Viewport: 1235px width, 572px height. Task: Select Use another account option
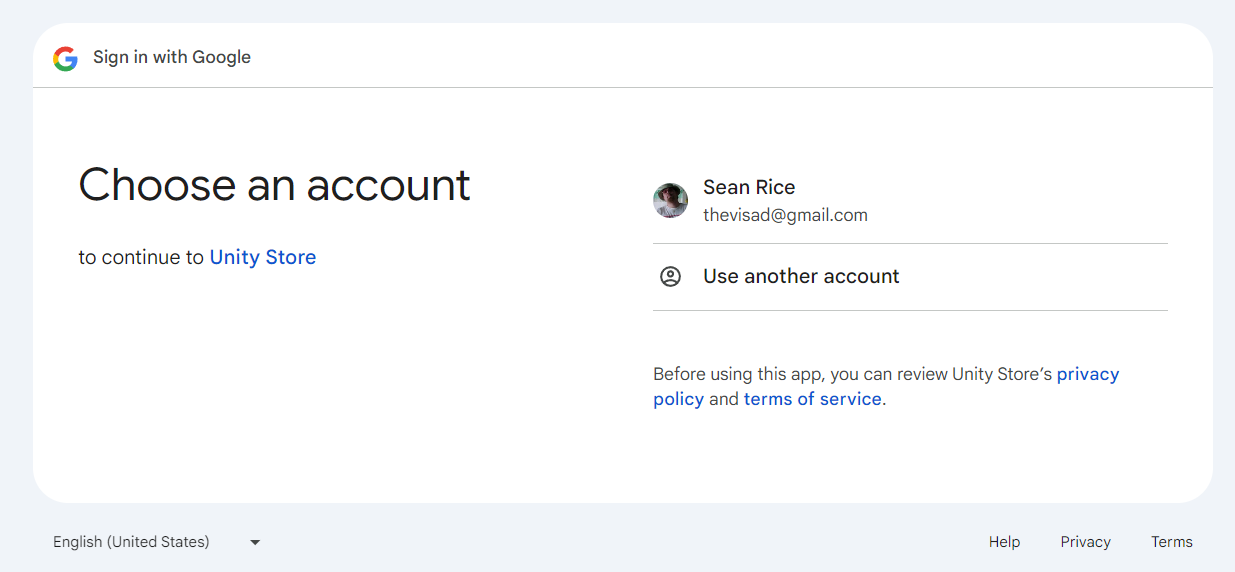coord(801,277)
